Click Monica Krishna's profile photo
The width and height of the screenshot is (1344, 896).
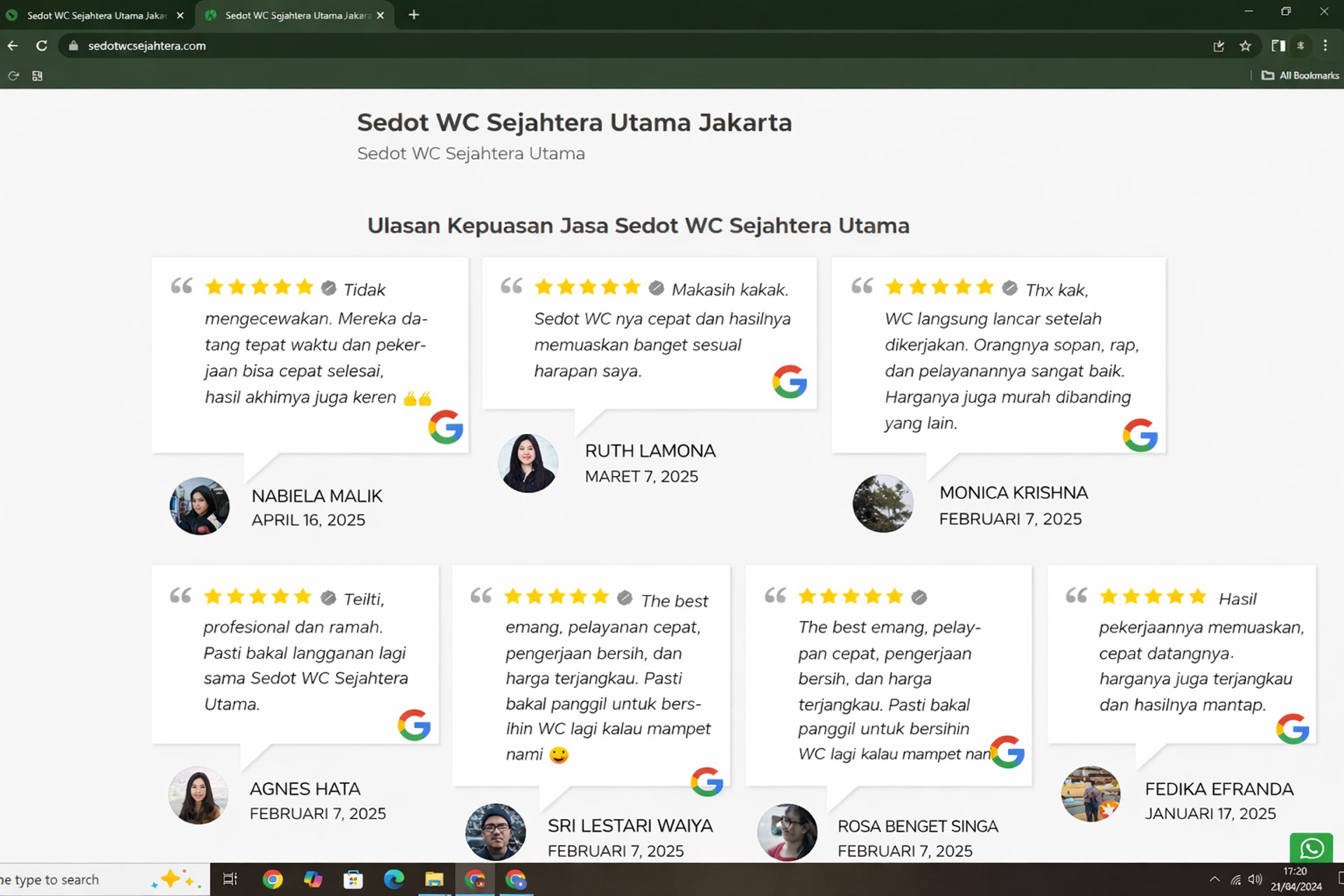tap(883, 503)
